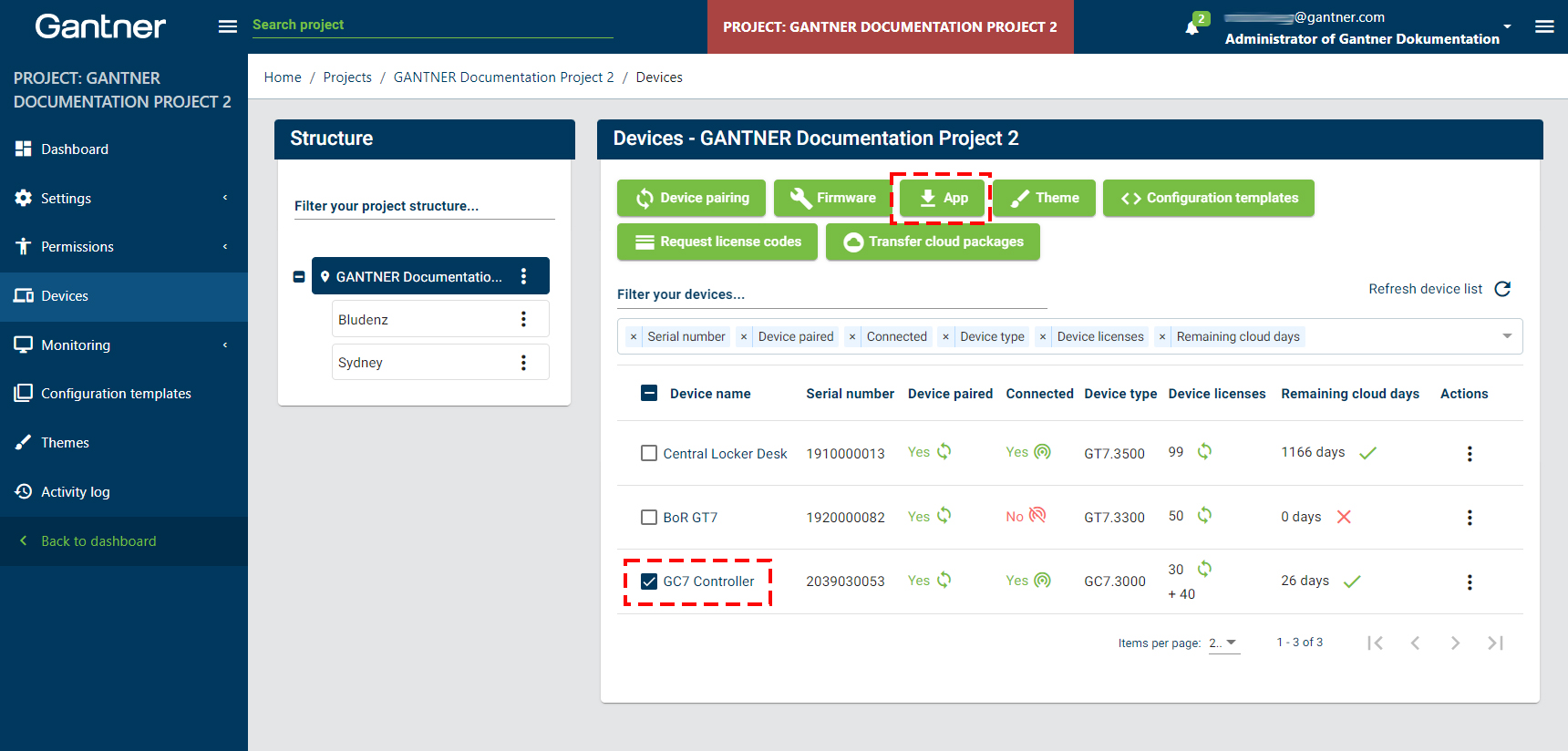Open actions menu for GC7 Controller
This screenshot has height=751, width=1568.
[x=1470, y=582]
